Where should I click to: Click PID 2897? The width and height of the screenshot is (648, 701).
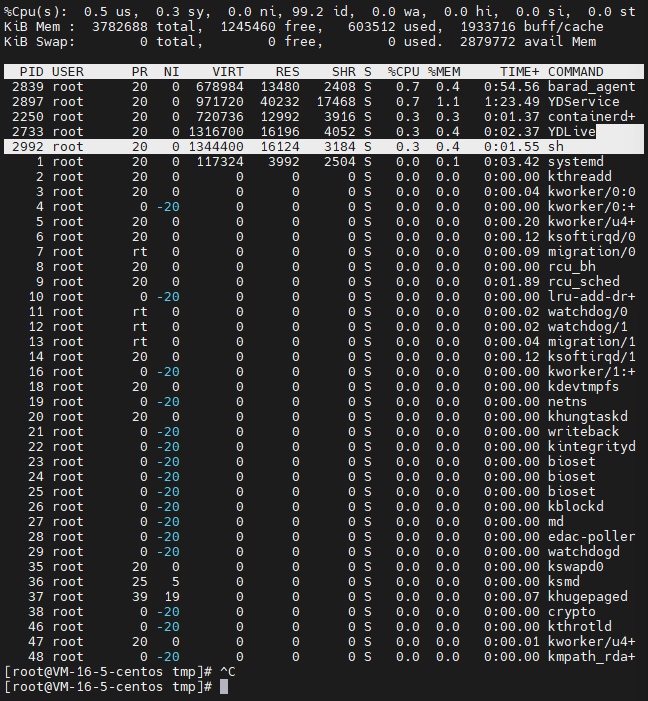[28, 101]
